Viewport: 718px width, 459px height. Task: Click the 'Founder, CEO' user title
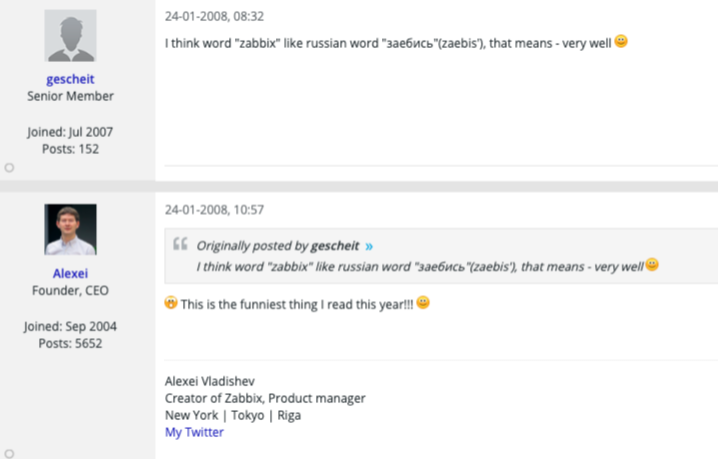[70, 290]
